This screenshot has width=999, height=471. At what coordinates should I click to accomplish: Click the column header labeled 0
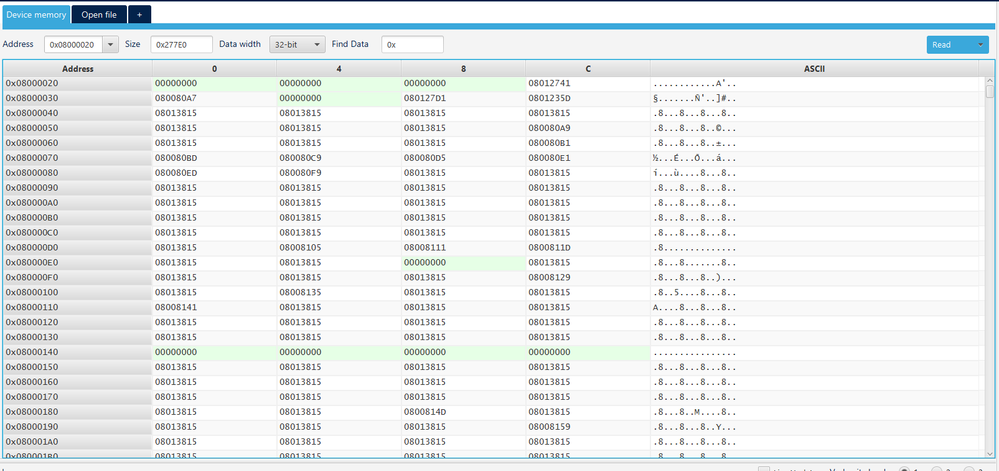pyautogui.click(x=214, y=69)
